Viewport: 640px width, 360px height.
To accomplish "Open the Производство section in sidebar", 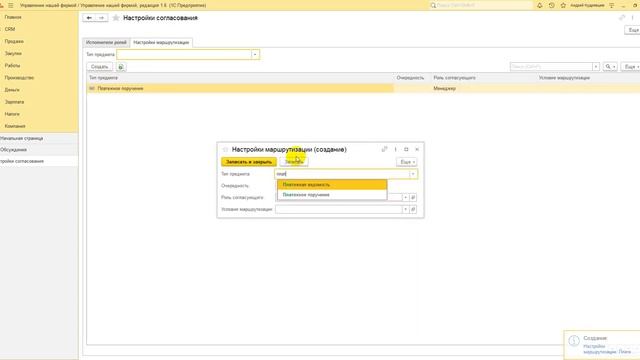I will pyautogui.click(x=19, y=78).
